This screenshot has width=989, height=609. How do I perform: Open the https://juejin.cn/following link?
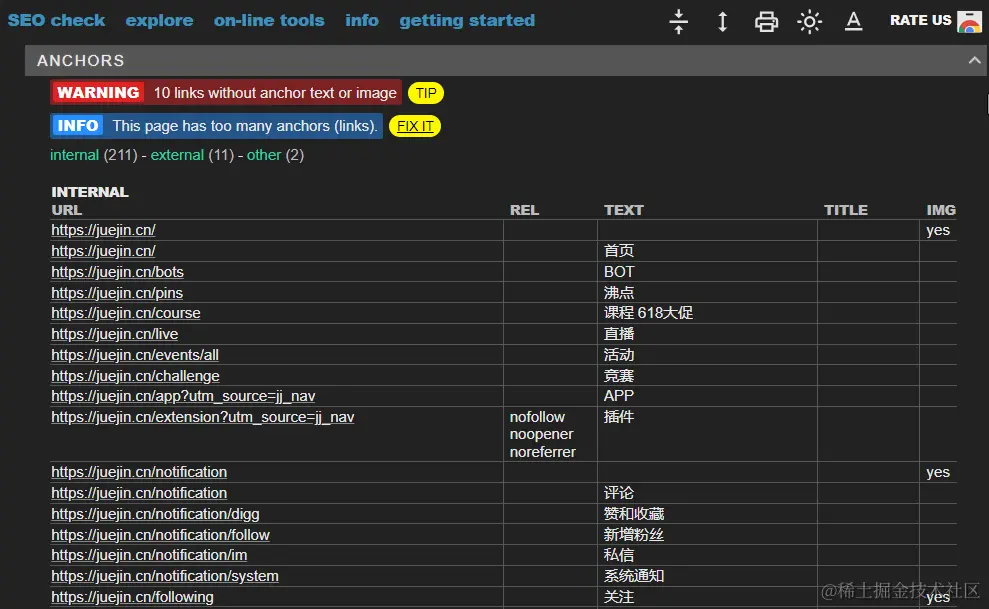[132, 596]
